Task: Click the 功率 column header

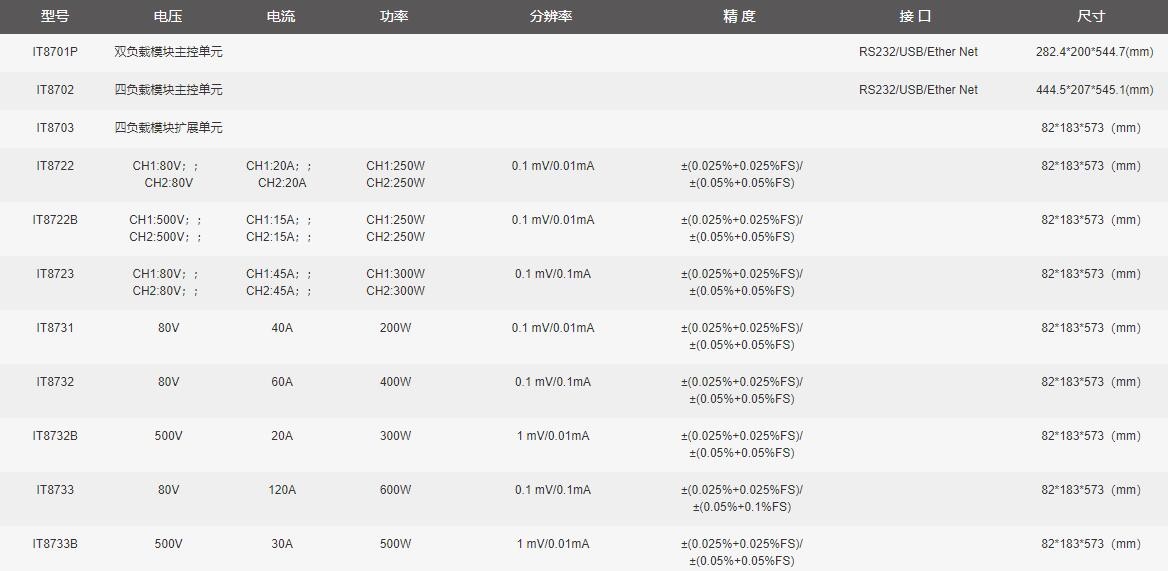Action: 394,16
